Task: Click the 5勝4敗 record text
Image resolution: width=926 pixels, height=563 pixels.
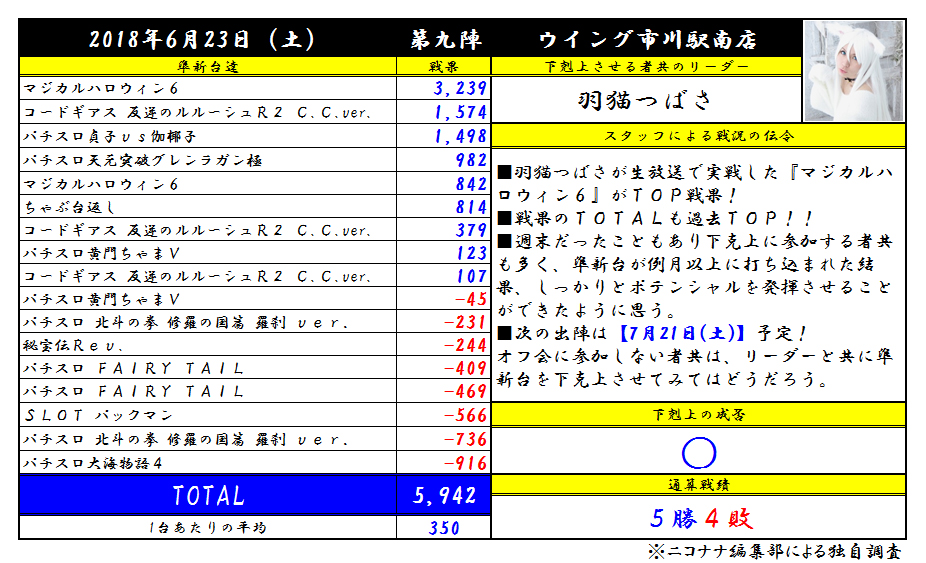Action: [x=699, y=518]
